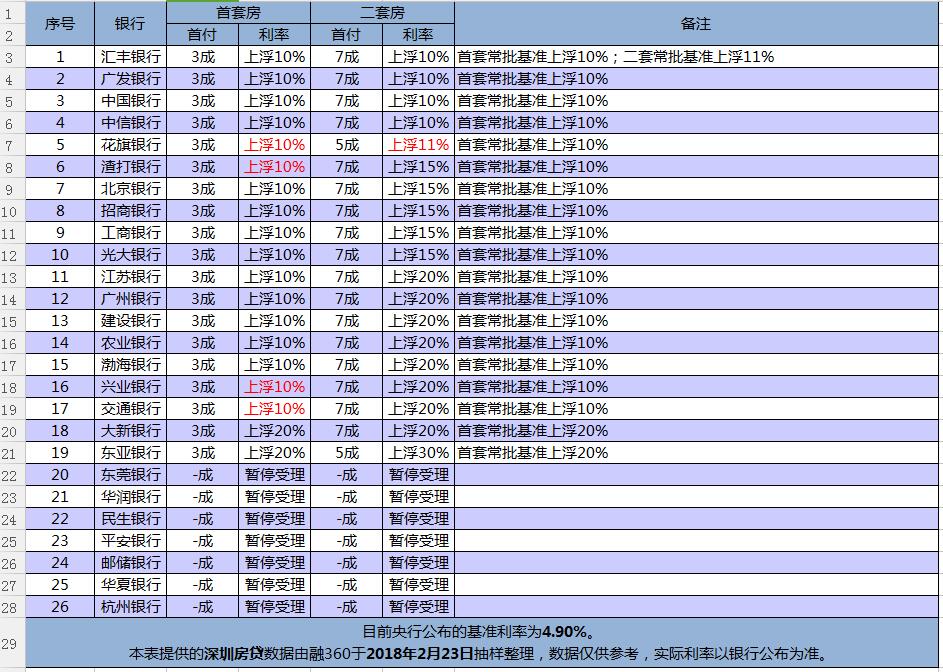Select the 序号 header cell
The width and height of the screenshot is (943, 672).
coord(60,23)
